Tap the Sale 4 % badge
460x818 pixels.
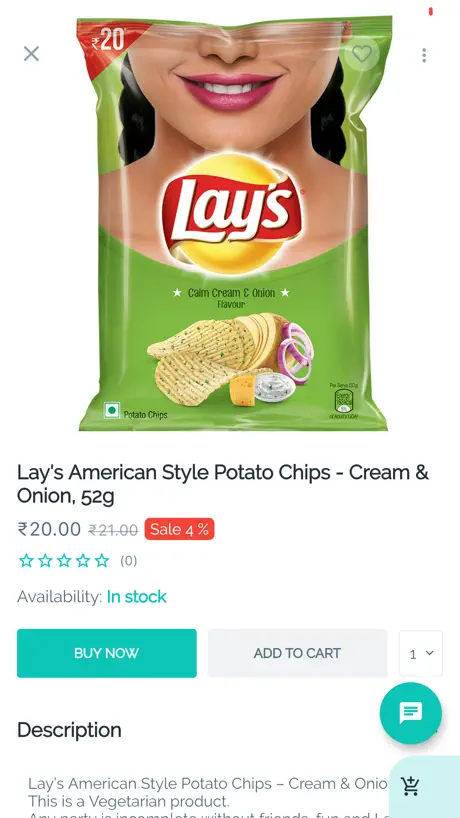pos(179,530)
